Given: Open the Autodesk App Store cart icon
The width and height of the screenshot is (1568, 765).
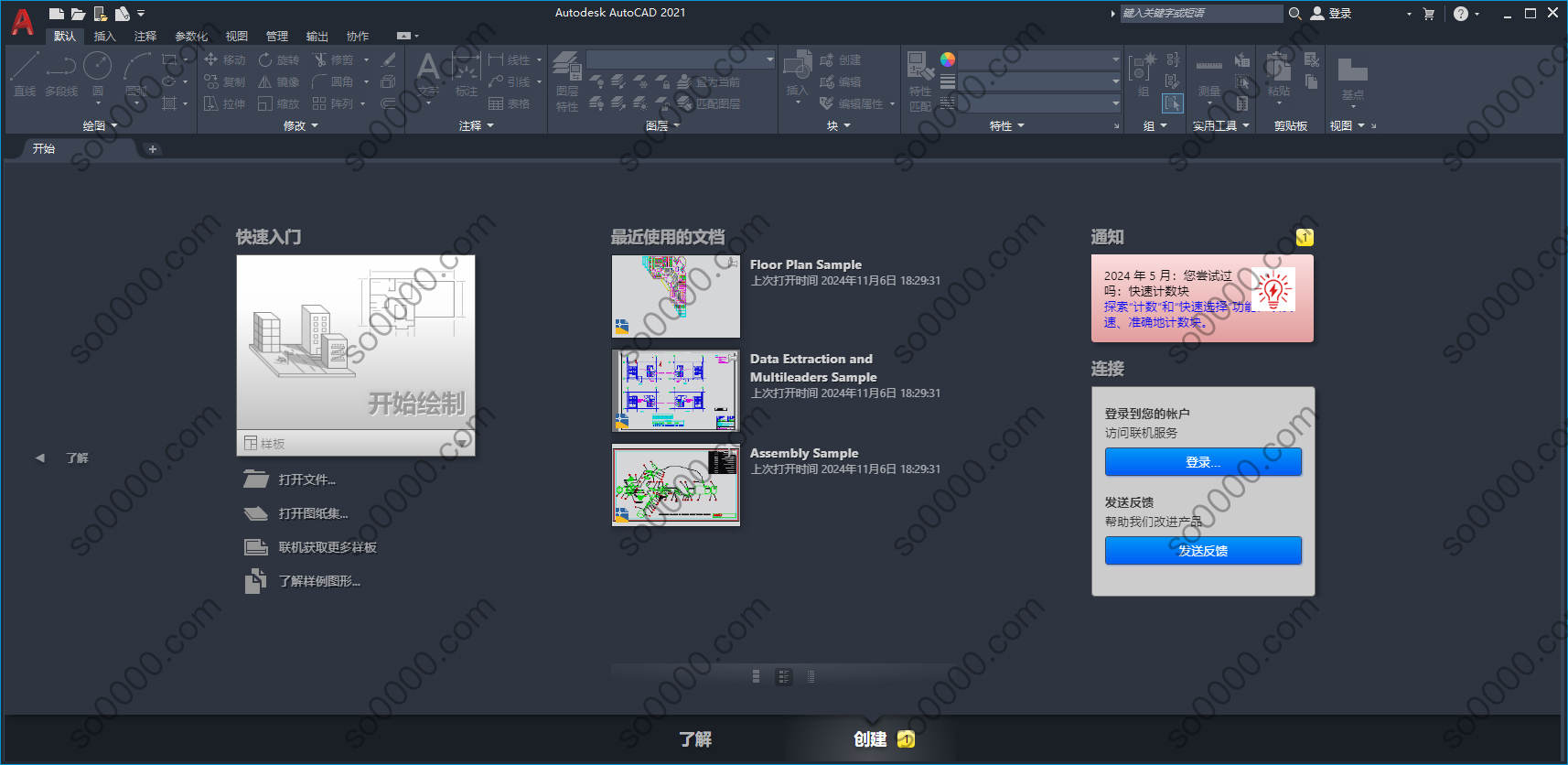Looking at the screenshot, I should pyautogui.click(x=1429, y=14).
